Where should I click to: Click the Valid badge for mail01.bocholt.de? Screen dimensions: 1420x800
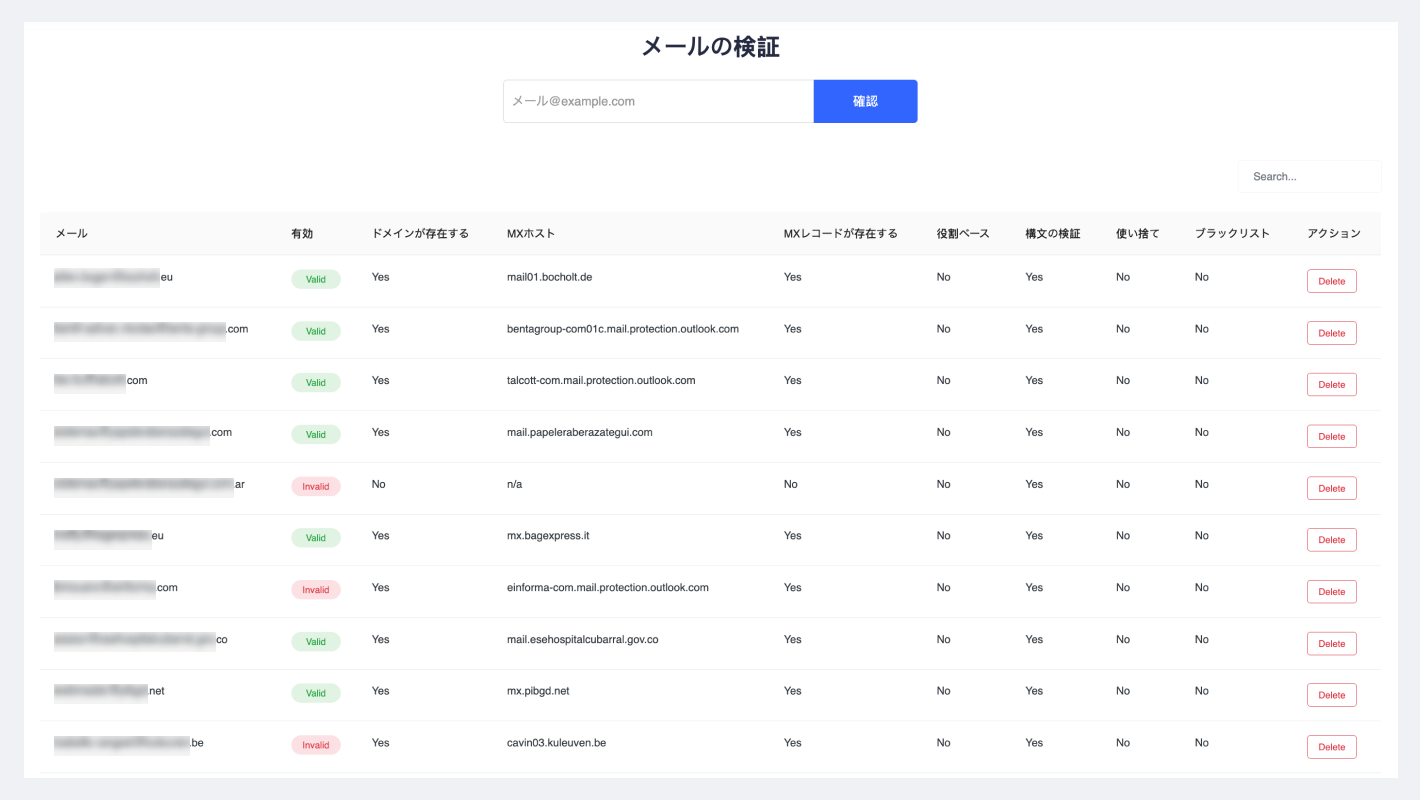(x=316, y=279)
